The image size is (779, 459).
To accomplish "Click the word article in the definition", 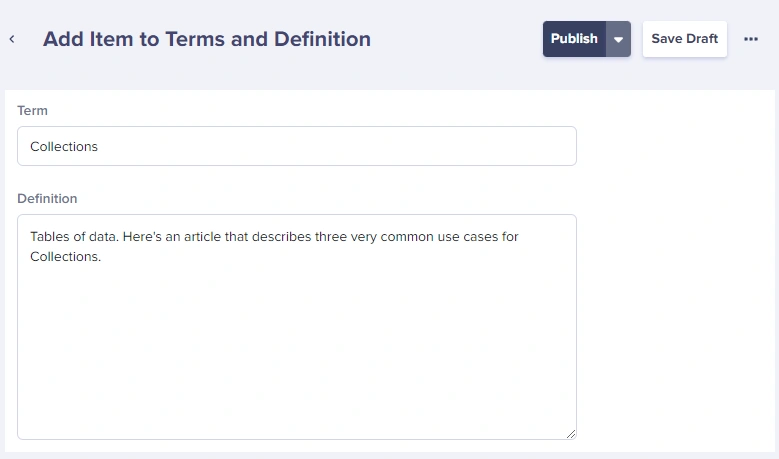I will [x=202, y=236].
